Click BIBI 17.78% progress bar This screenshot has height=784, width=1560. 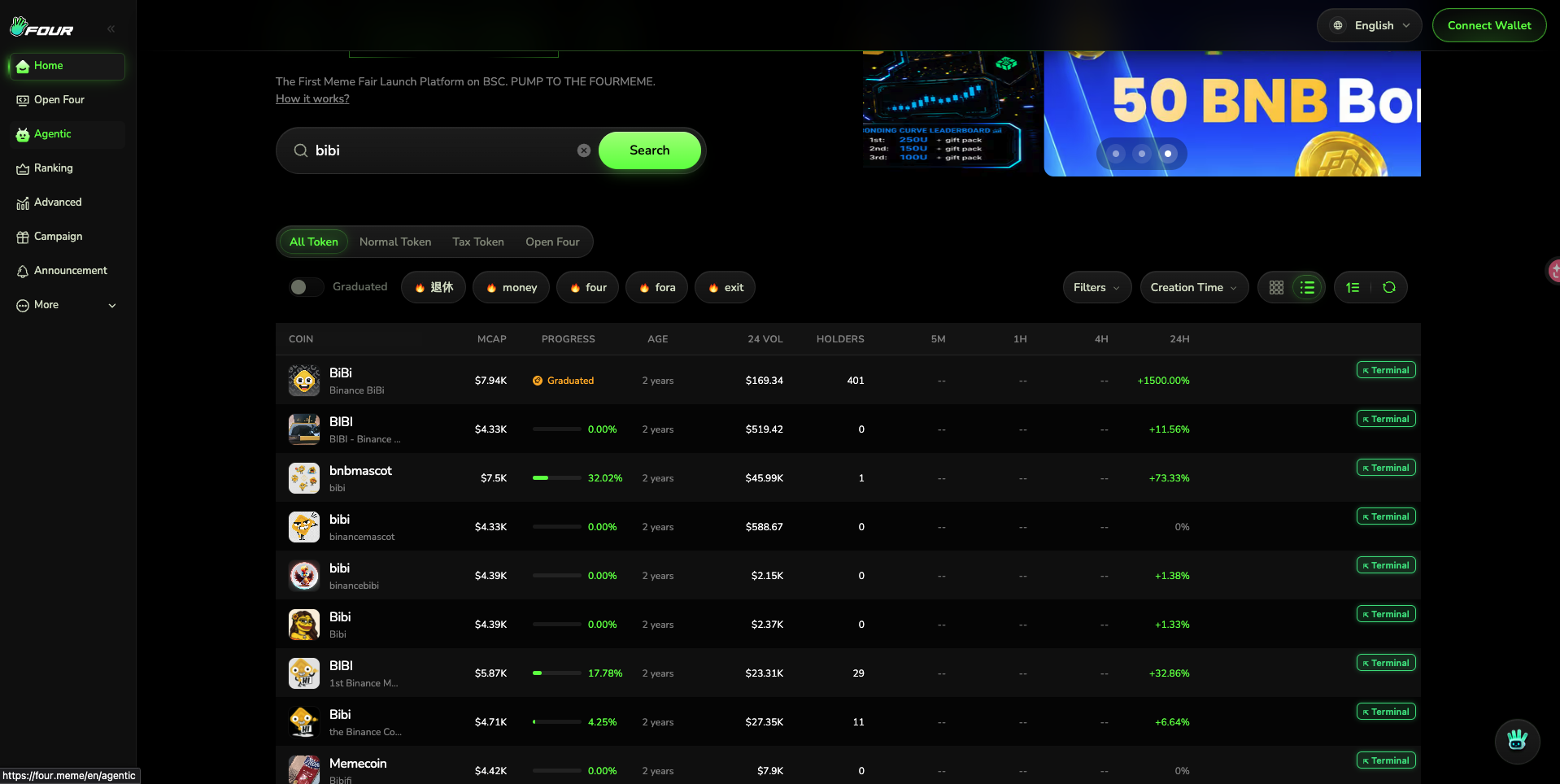[x=557, y=673]
